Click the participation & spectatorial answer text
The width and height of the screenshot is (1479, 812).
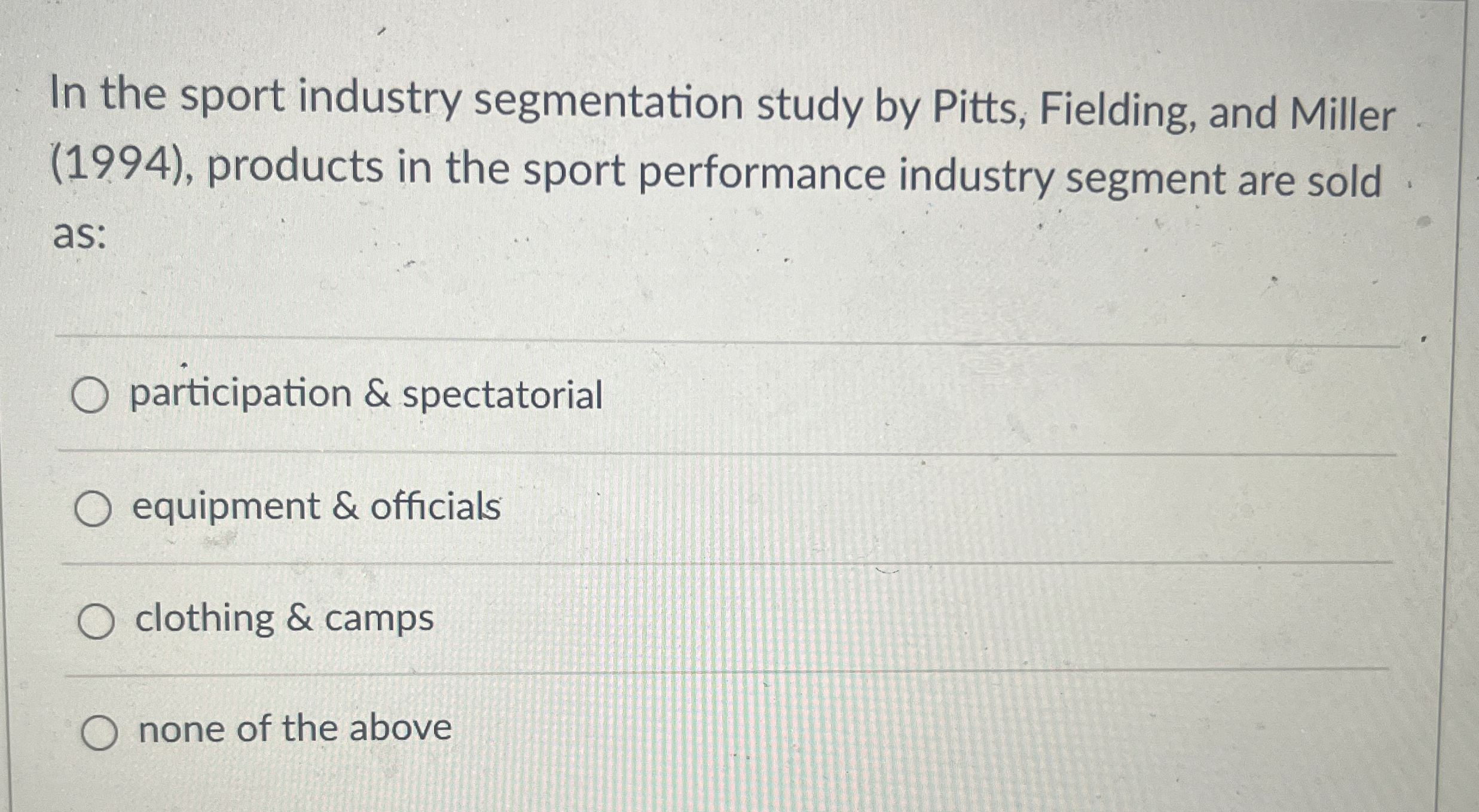(366, 394)
